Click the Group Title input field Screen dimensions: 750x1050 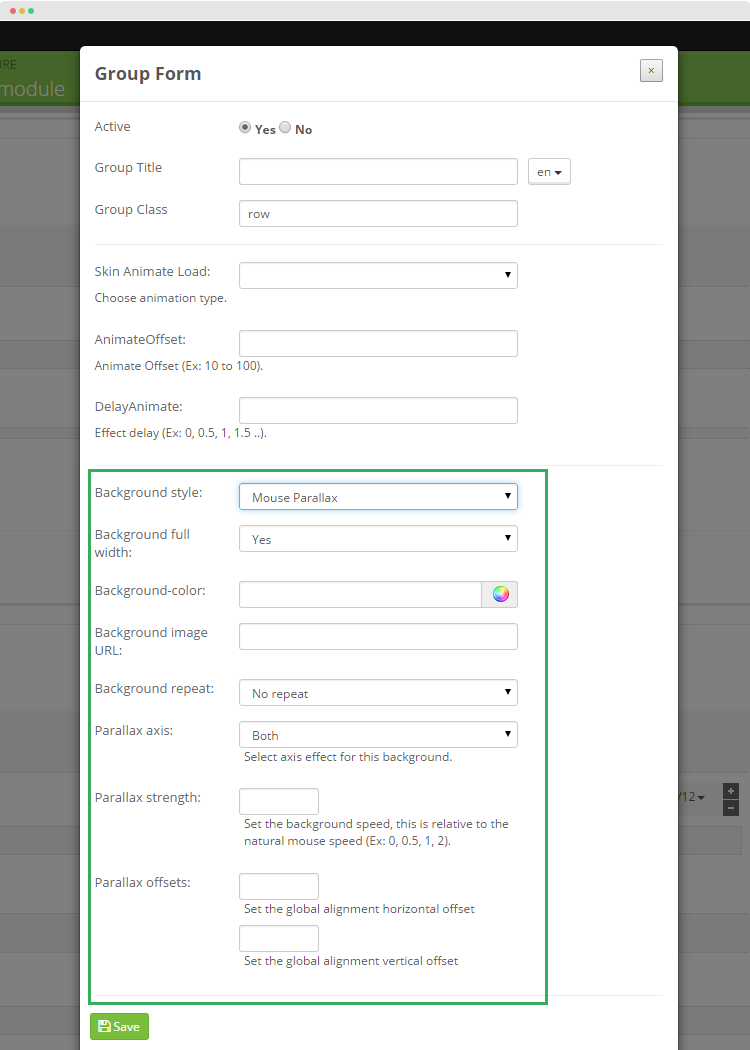point(378,171)
